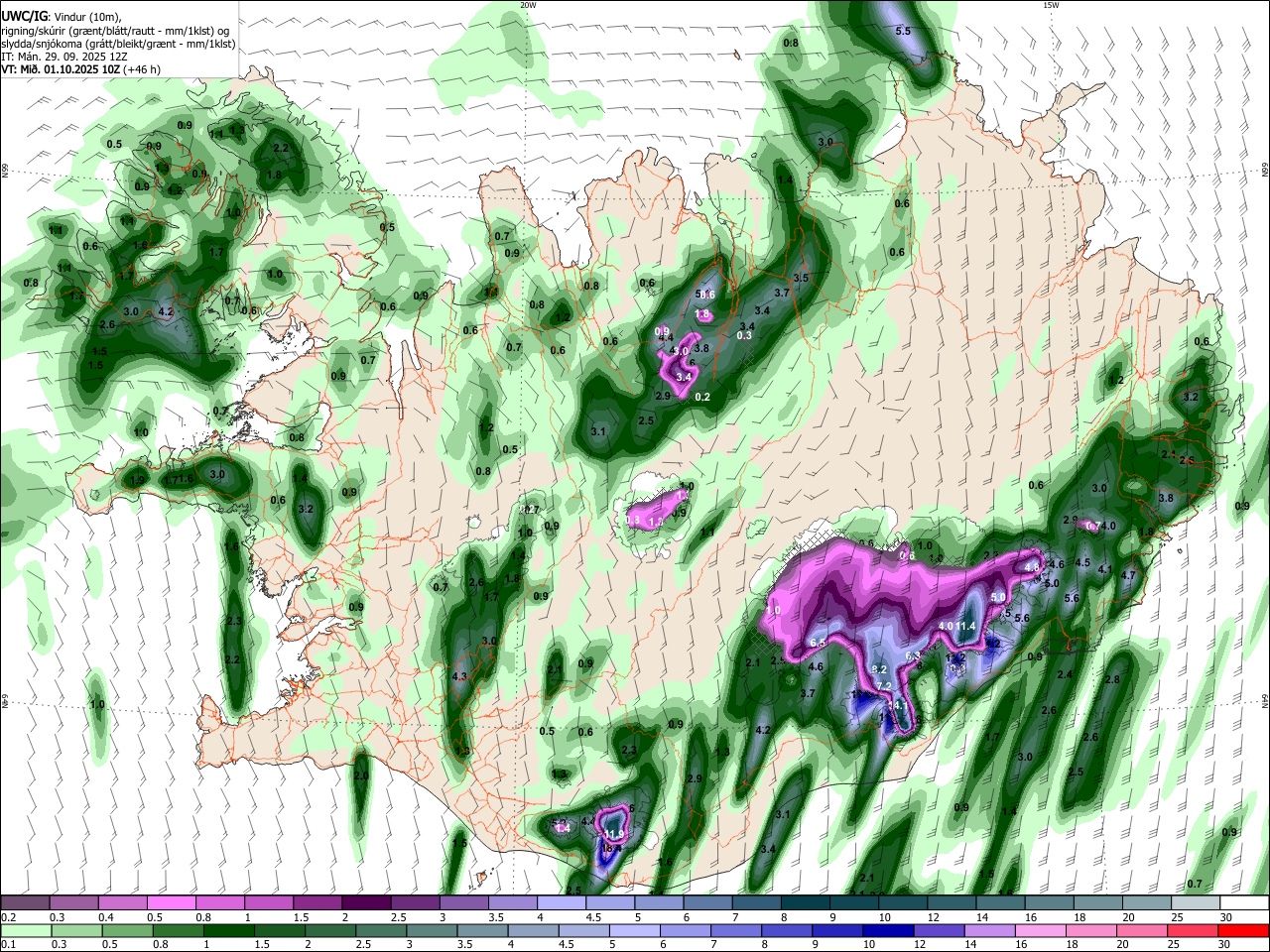Click the white 0.2 value
The height and width of the screenshot is (952, 1270).
(x=702, y=397)
